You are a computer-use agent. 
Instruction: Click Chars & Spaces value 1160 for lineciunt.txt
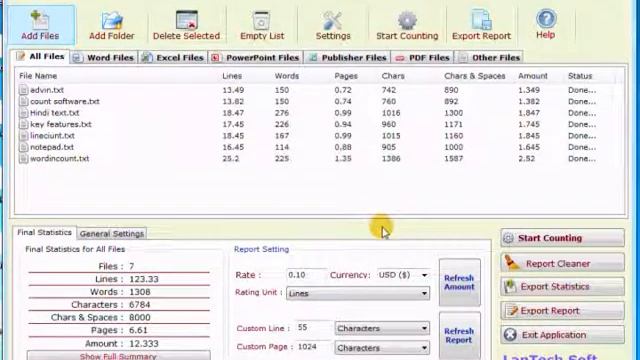(x=453, y=136)
